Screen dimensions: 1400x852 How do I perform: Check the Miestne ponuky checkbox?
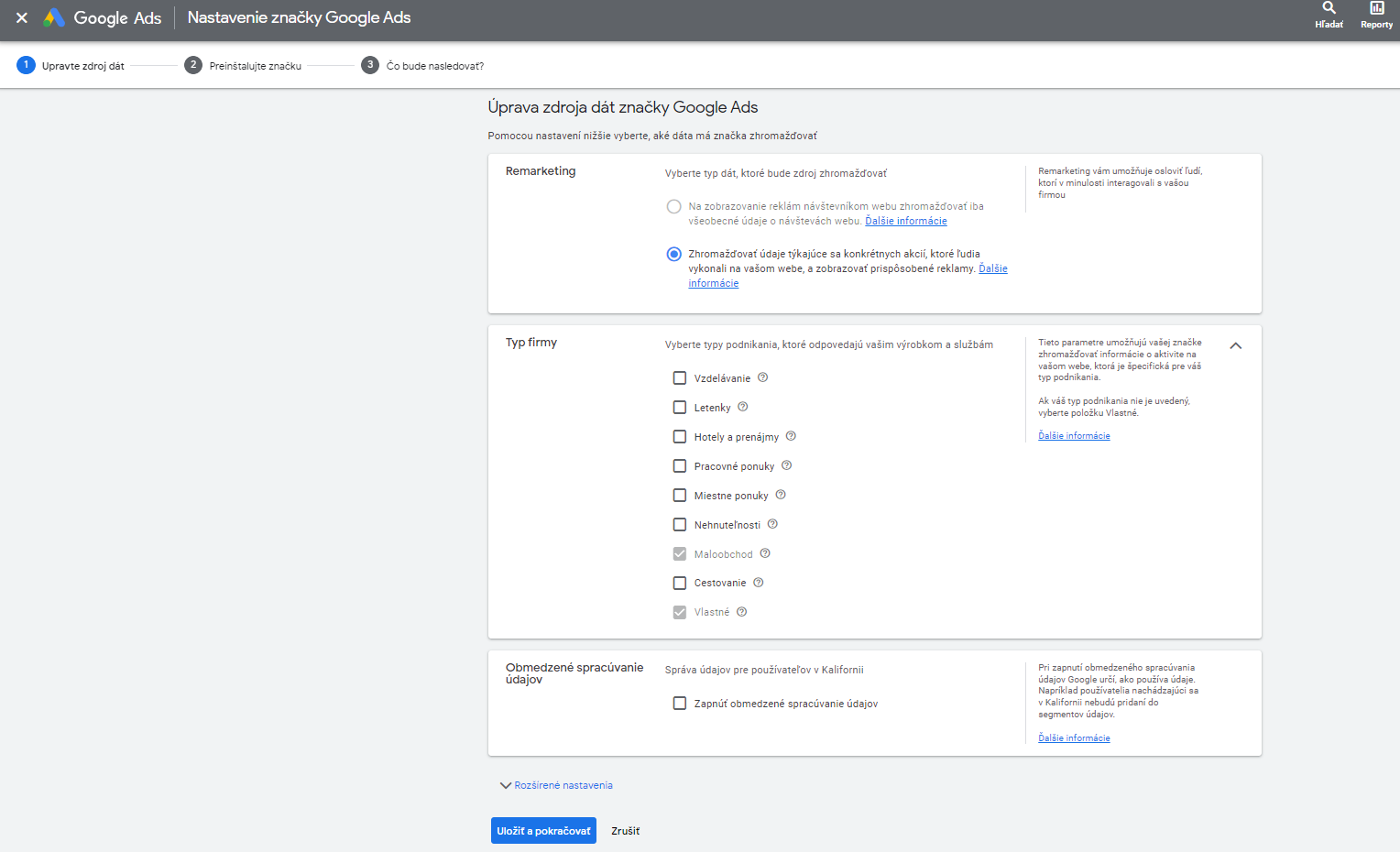click(680, 495)
